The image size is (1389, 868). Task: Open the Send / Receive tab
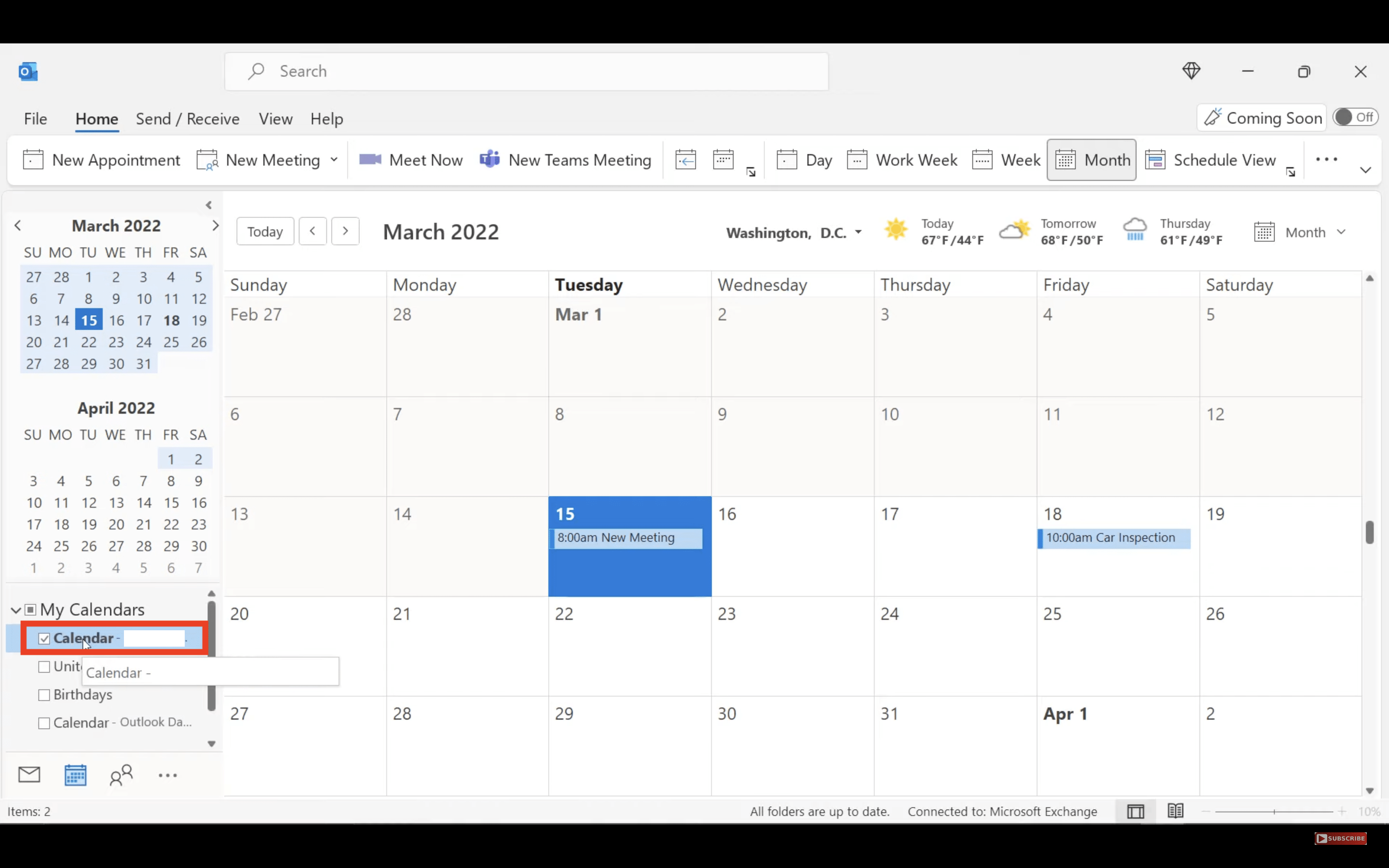click(x=188, y=119)
